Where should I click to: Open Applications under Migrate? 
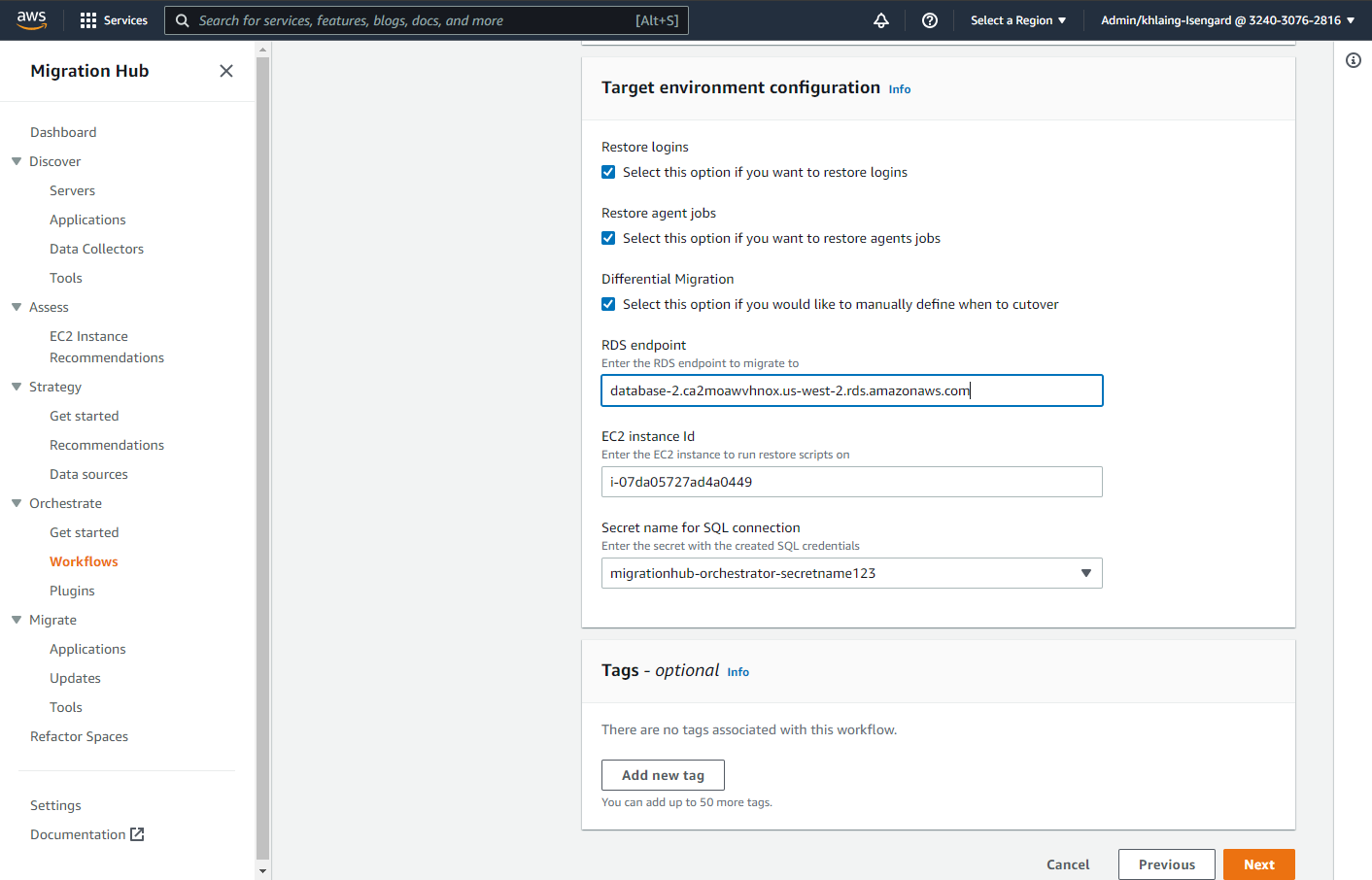[87, 649]
